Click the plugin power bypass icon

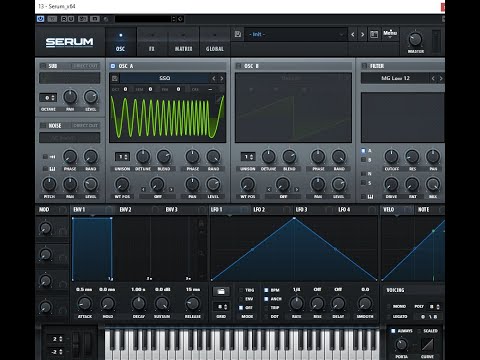(40, 19)
